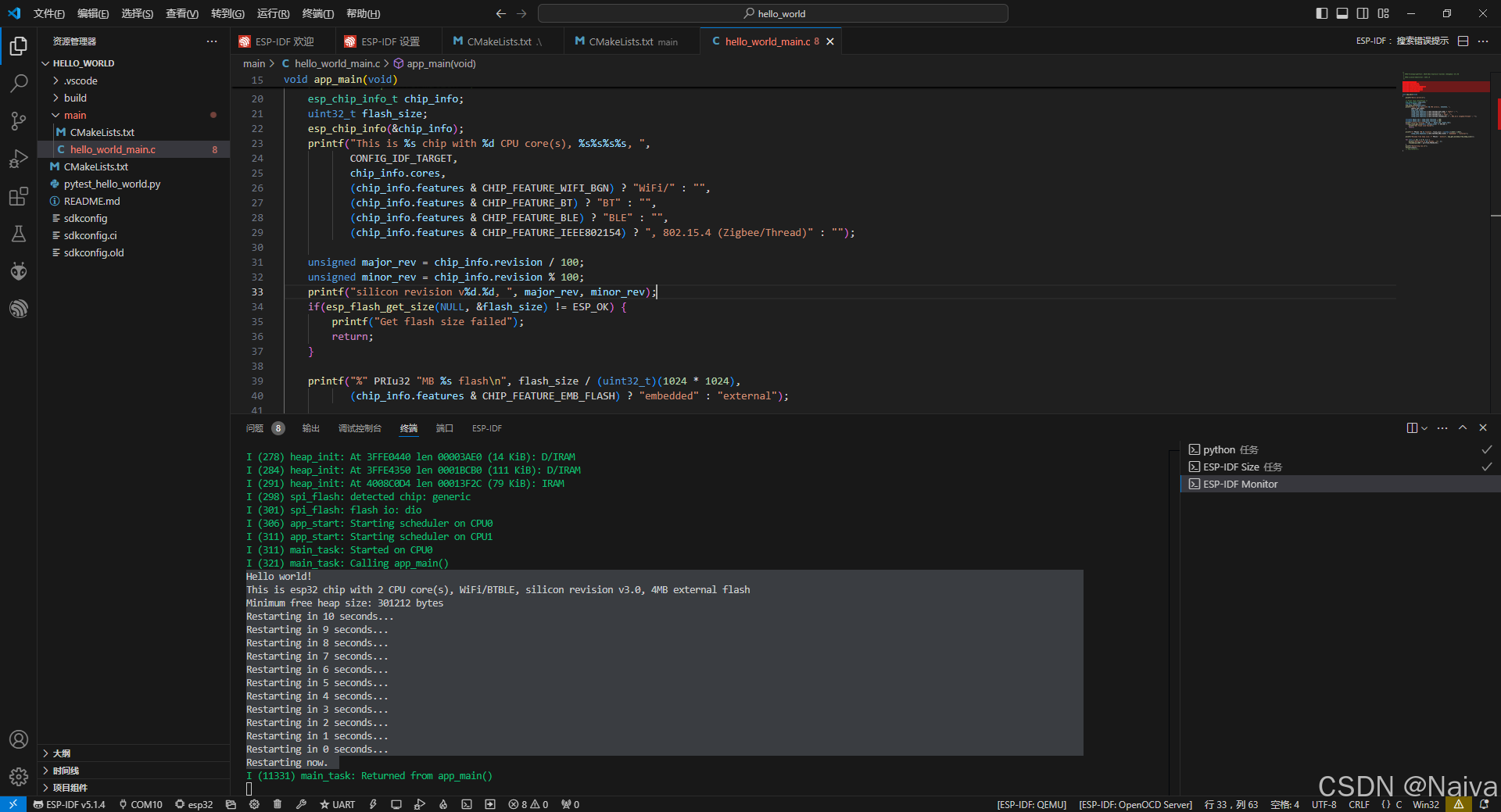Open the Testing flask icon in activity bar
Viewport: 1501px width, 812px height.
click(18, 234)
